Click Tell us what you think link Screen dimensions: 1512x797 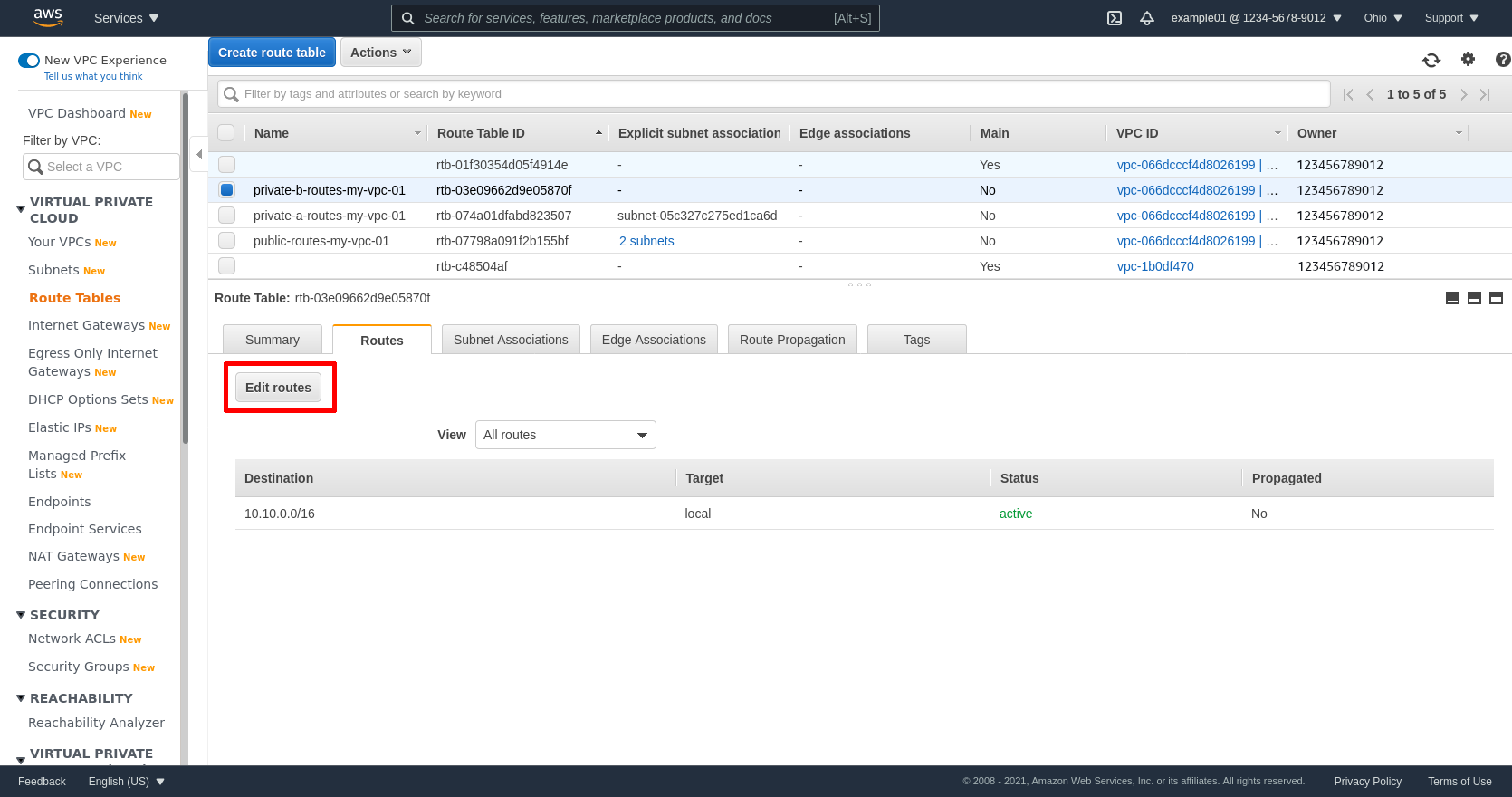click(x=93, y=77)
